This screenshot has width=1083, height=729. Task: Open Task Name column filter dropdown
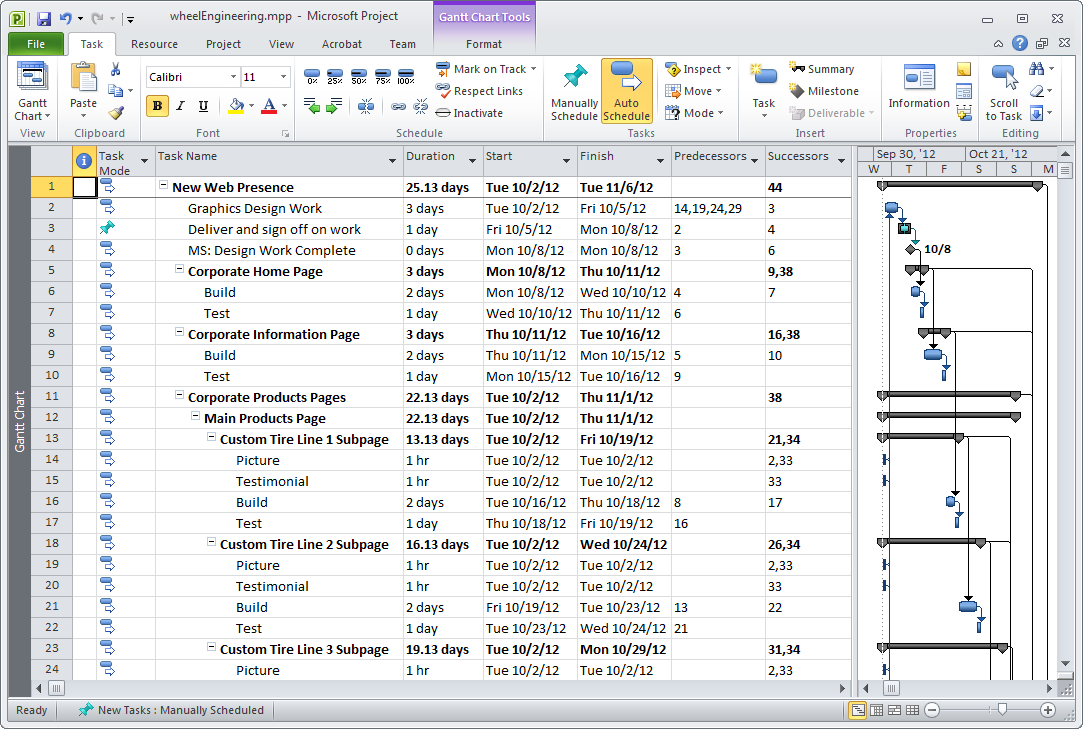tap(392, 161)
